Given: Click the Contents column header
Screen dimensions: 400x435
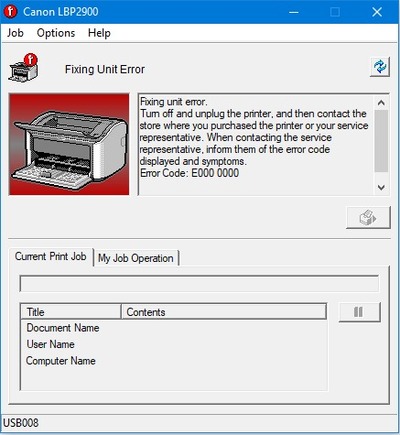Looking at the screenshot, I should tap(224, 312).
